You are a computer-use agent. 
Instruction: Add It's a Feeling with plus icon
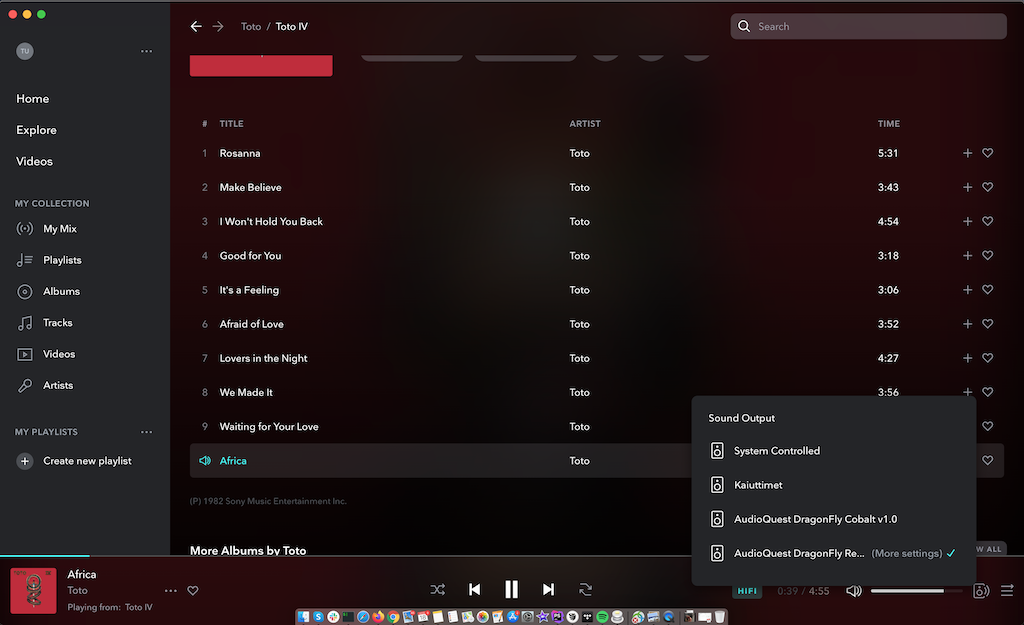coord(967,289)
